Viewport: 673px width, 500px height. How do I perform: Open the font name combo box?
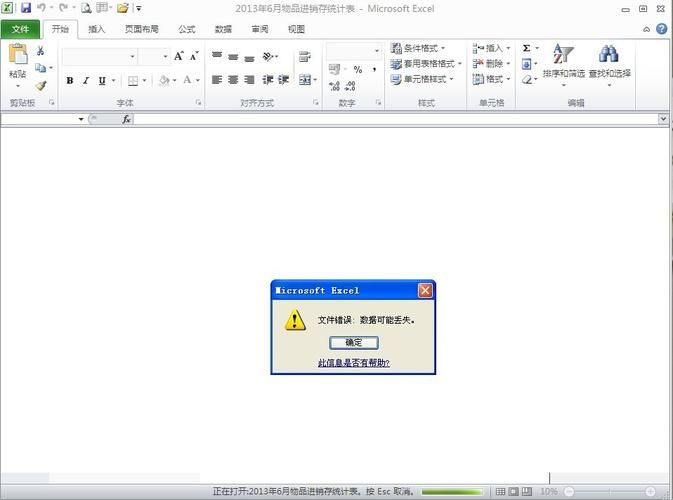point(98,57)
